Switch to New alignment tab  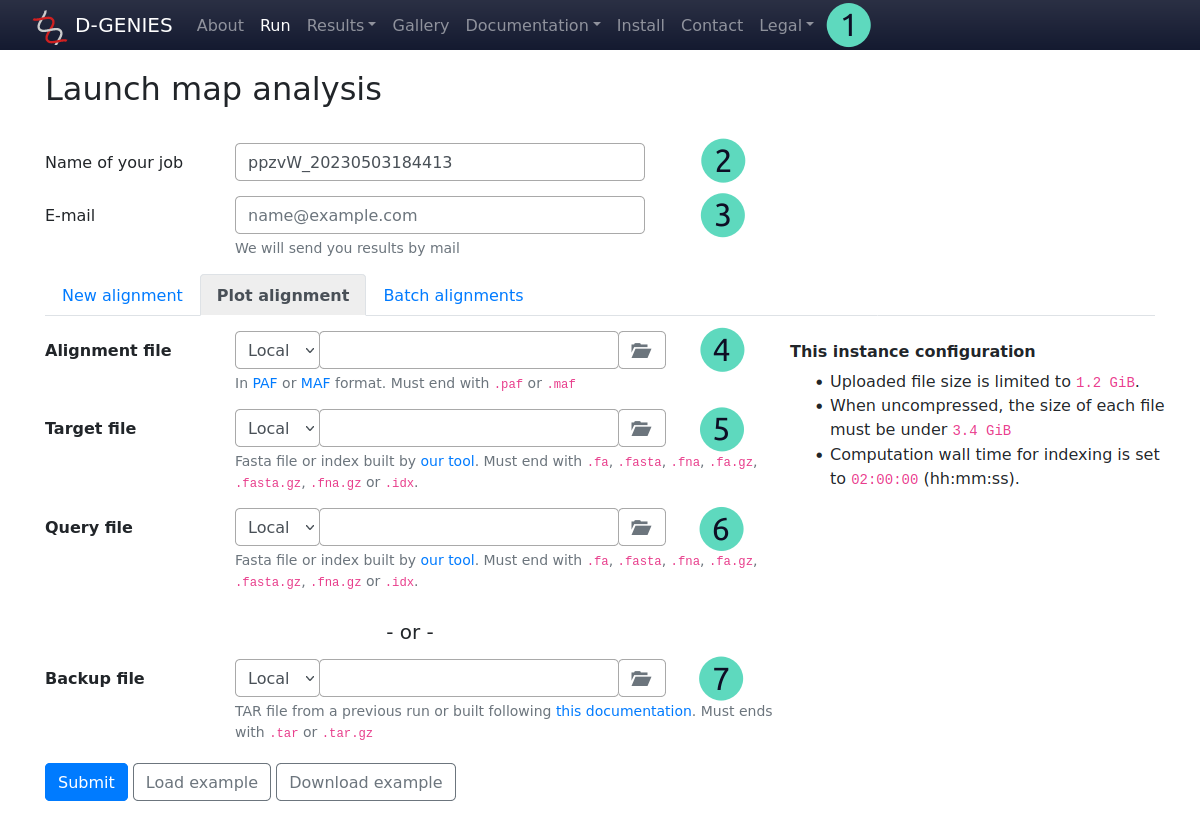click(x=122, y=296)
